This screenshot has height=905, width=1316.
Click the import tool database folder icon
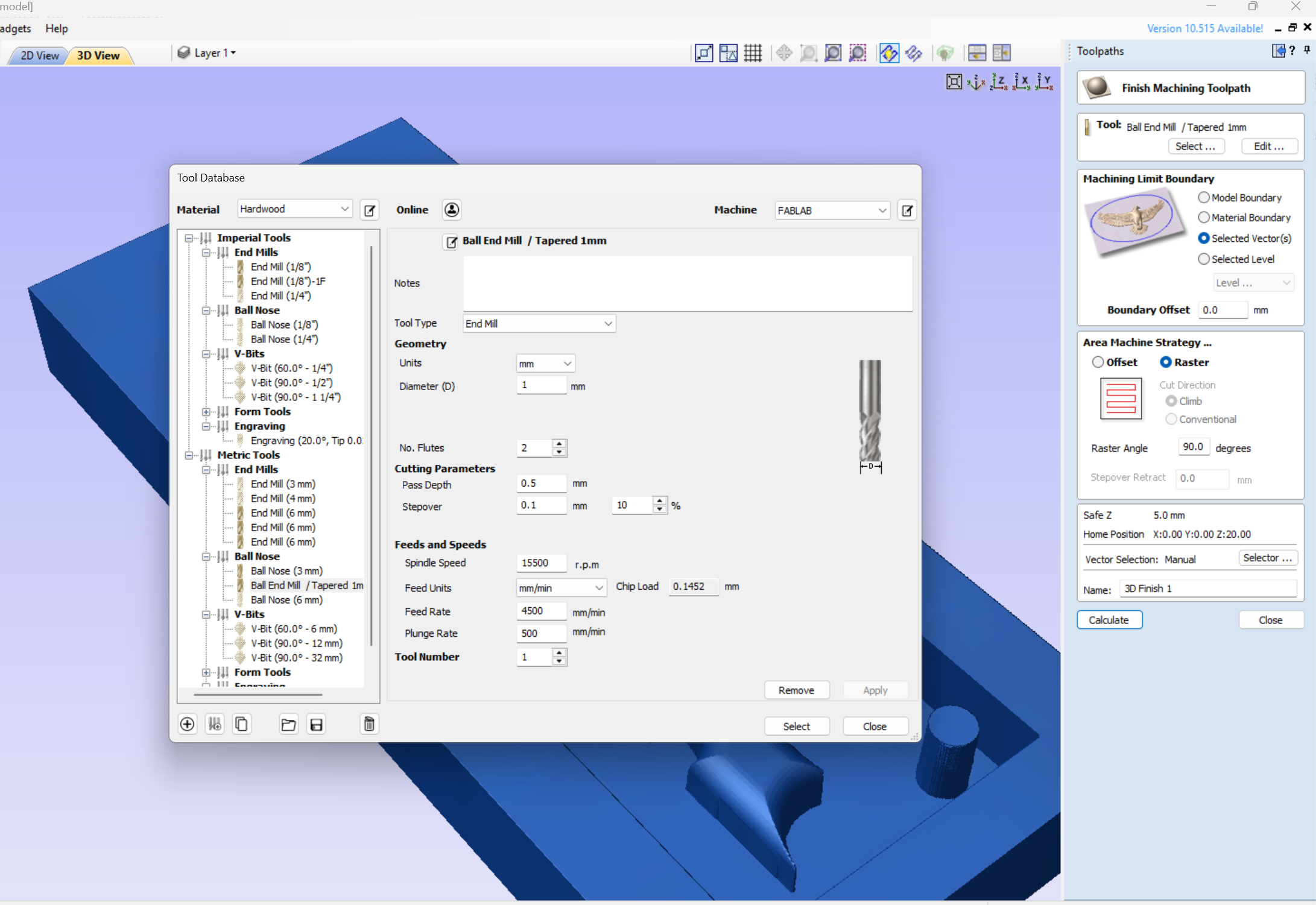point(288,724)
